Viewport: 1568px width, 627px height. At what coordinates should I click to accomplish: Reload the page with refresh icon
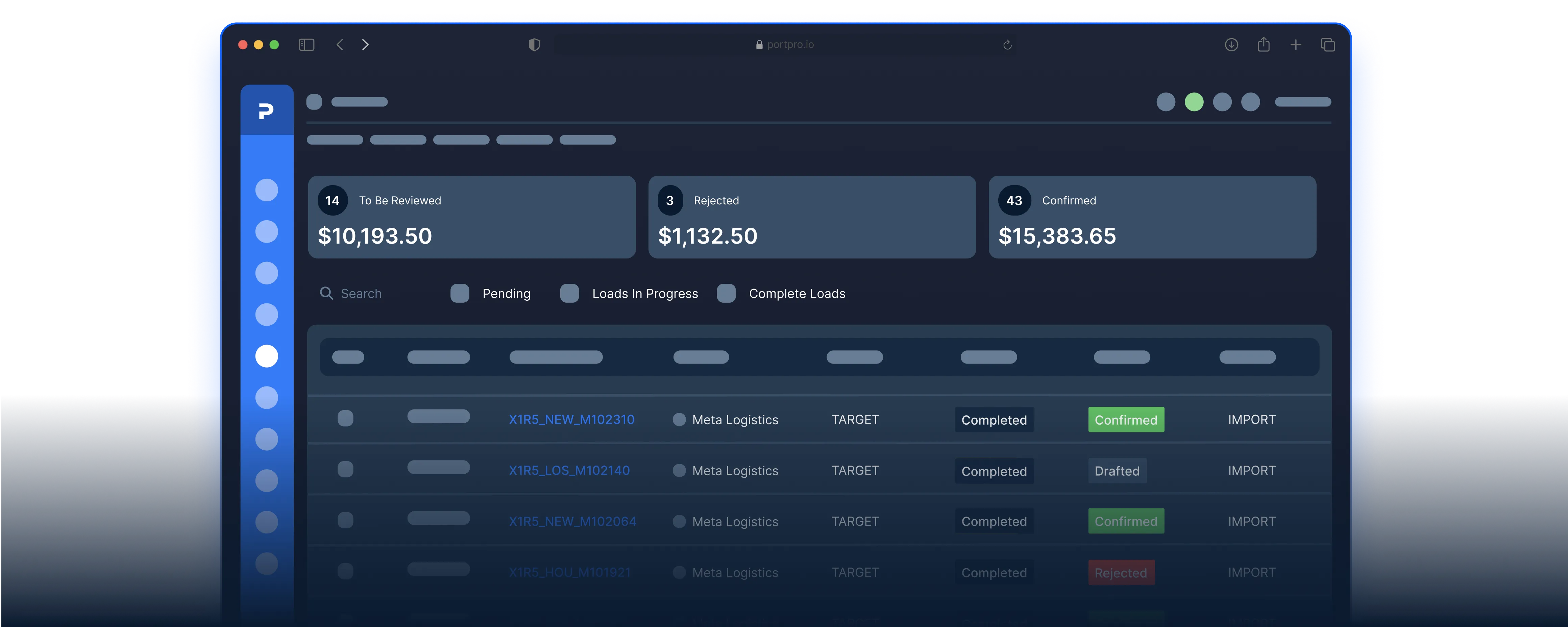pos(1007,45)
